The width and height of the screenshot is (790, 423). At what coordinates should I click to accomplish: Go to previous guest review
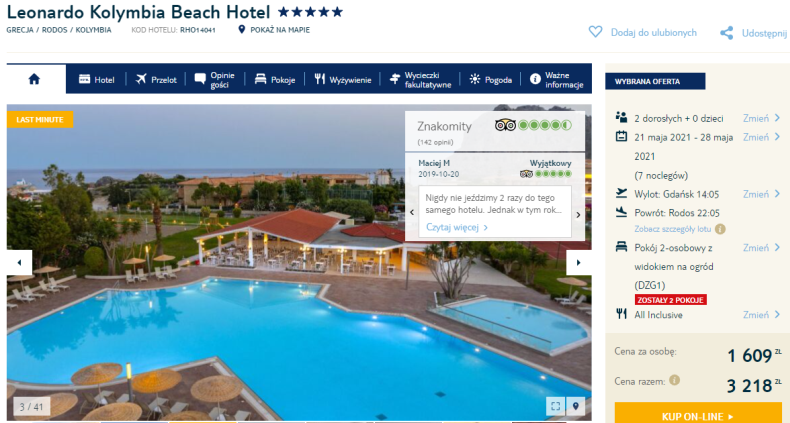point(412,213)
